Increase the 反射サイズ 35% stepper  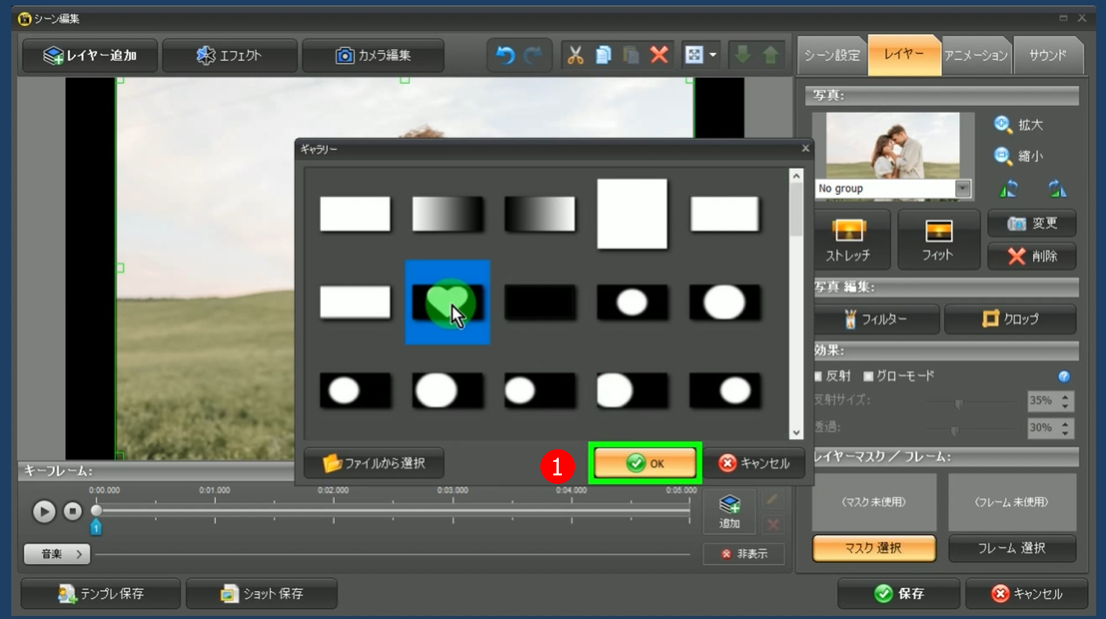tap(1065, 396)
